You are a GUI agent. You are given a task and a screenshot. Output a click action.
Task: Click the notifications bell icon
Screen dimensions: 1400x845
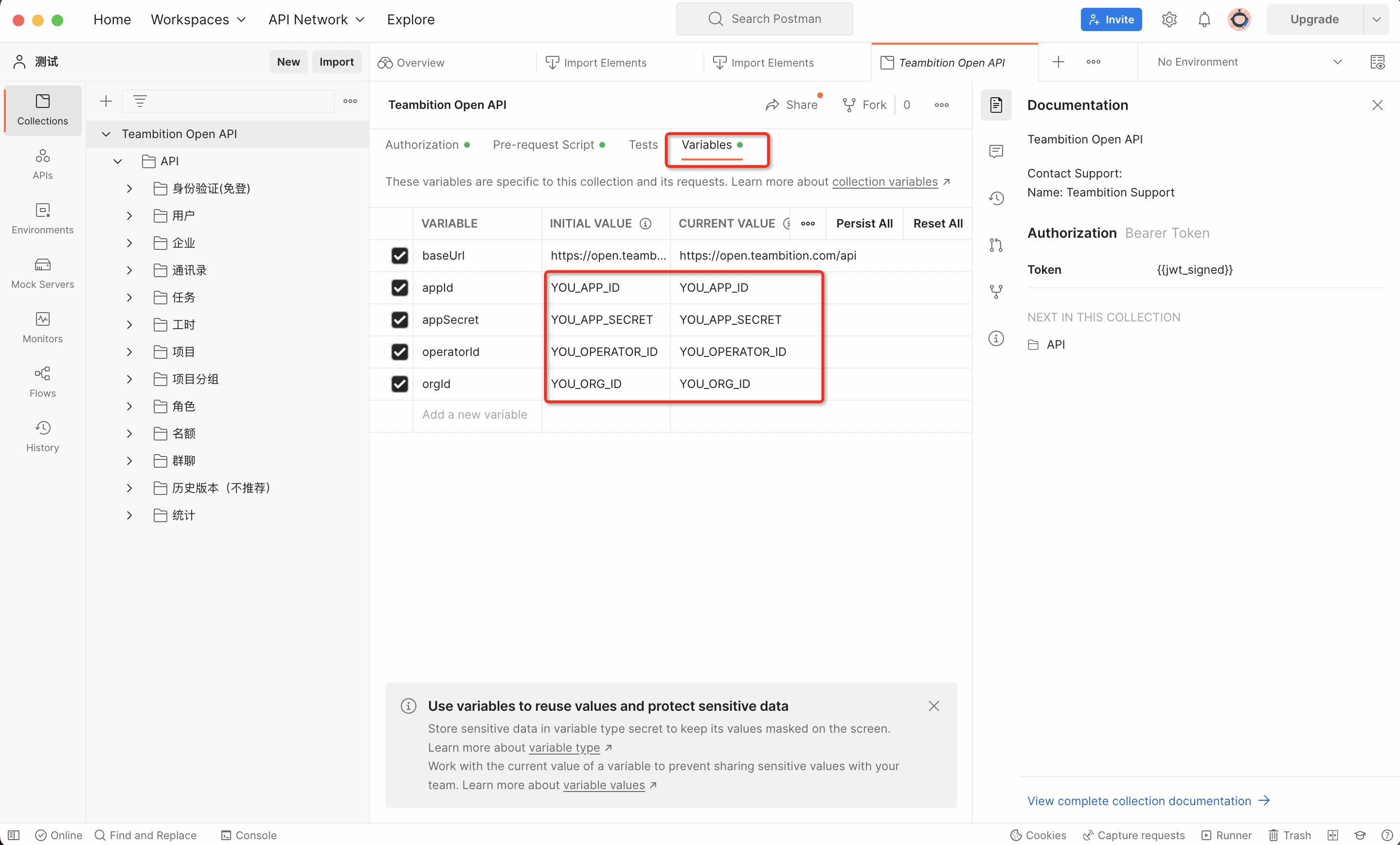pos(1204,19)
